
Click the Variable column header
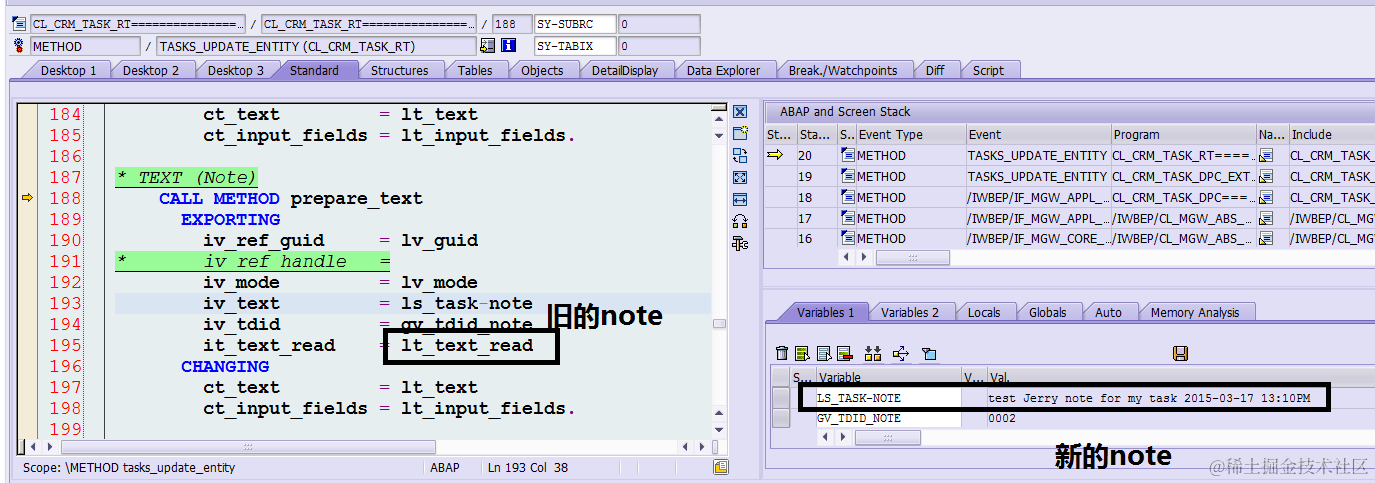point(888,378)
